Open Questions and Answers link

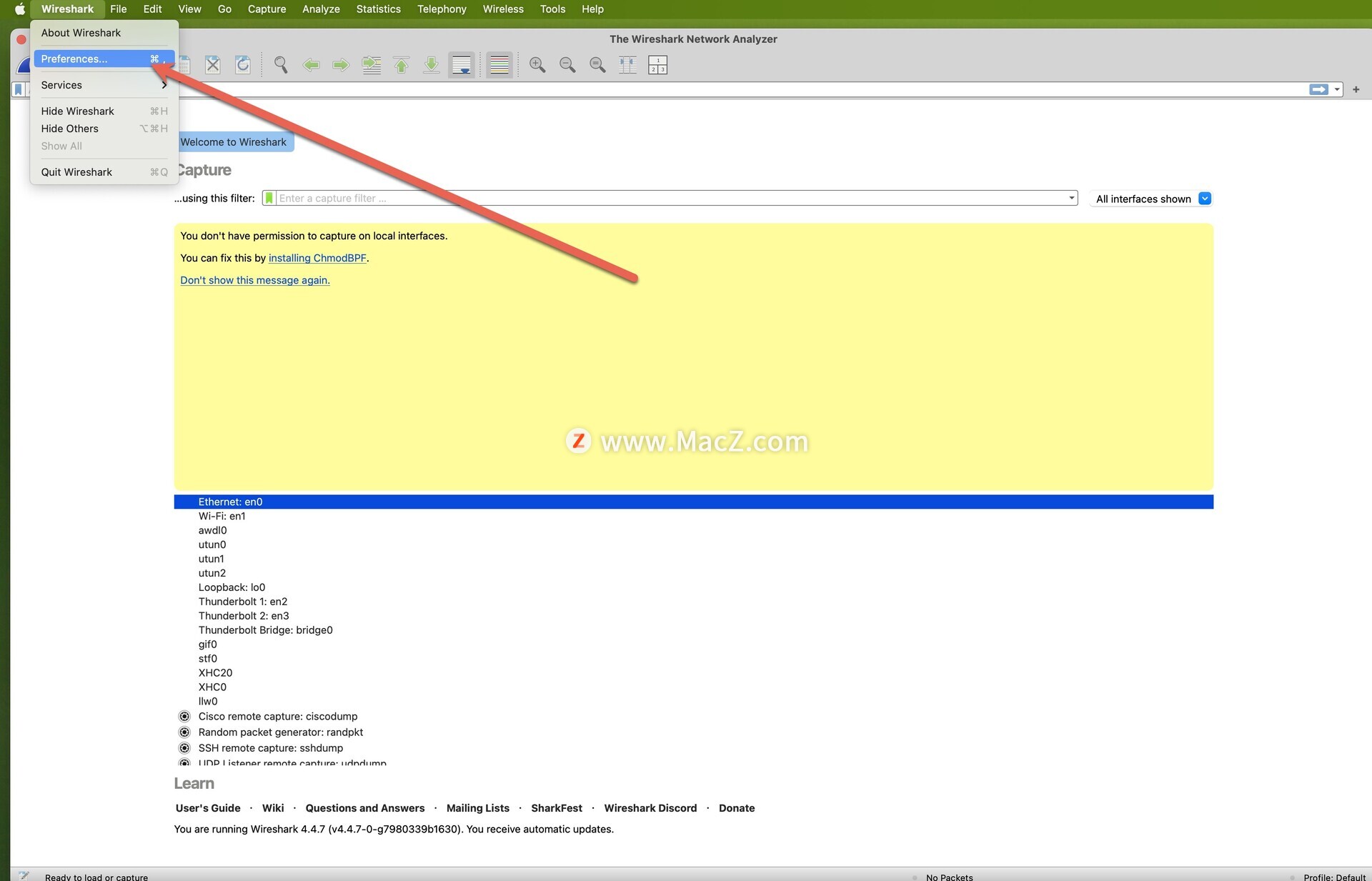click(x=365, y=808)
